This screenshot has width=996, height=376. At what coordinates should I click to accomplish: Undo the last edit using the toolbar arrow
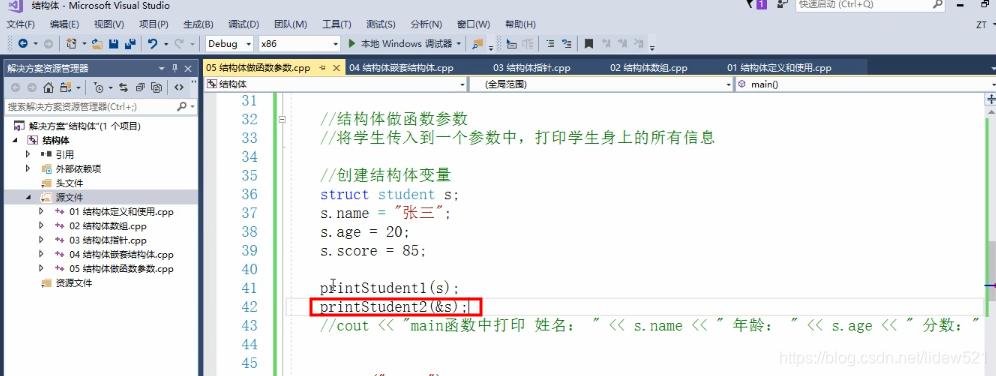tap(152, 44)
